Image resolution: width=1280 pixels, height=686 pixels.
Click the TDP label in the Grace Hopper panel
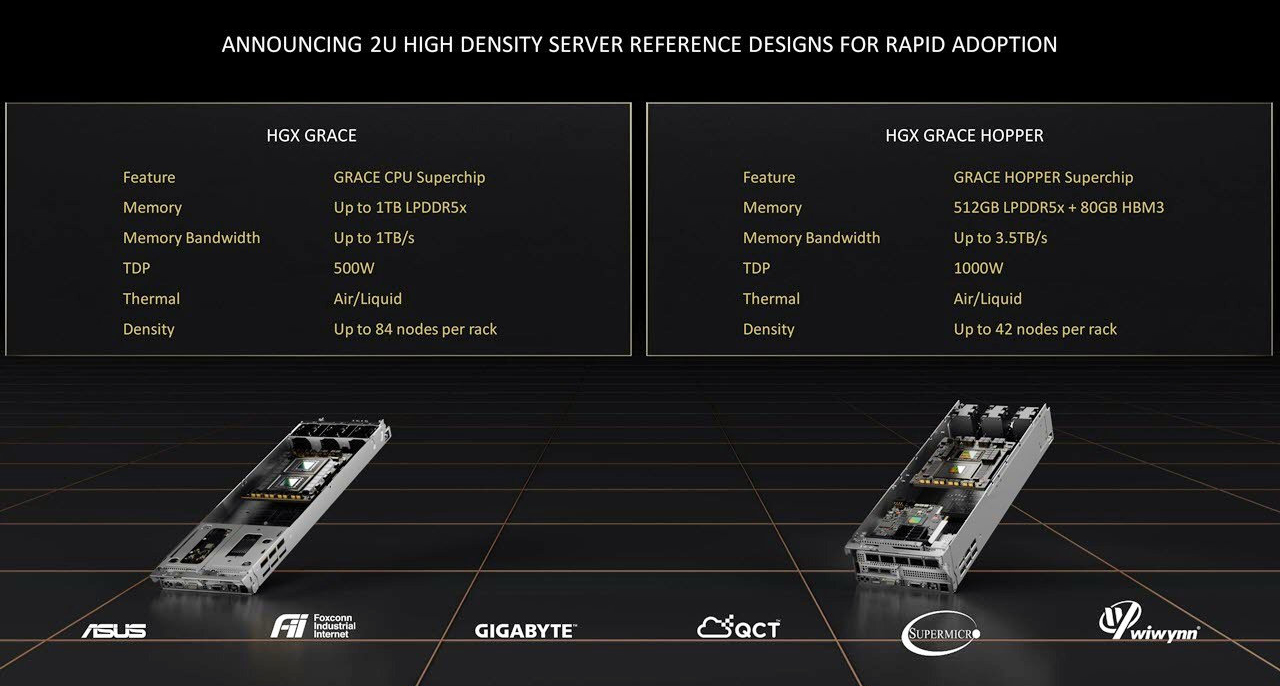point(756,268)
